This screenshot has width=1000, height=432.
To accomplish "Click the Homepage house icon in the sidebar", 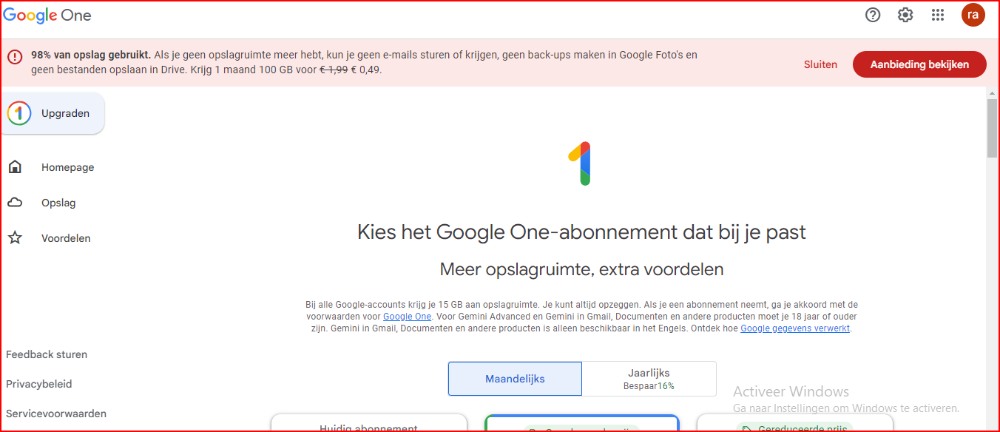I will pos(15,167).
